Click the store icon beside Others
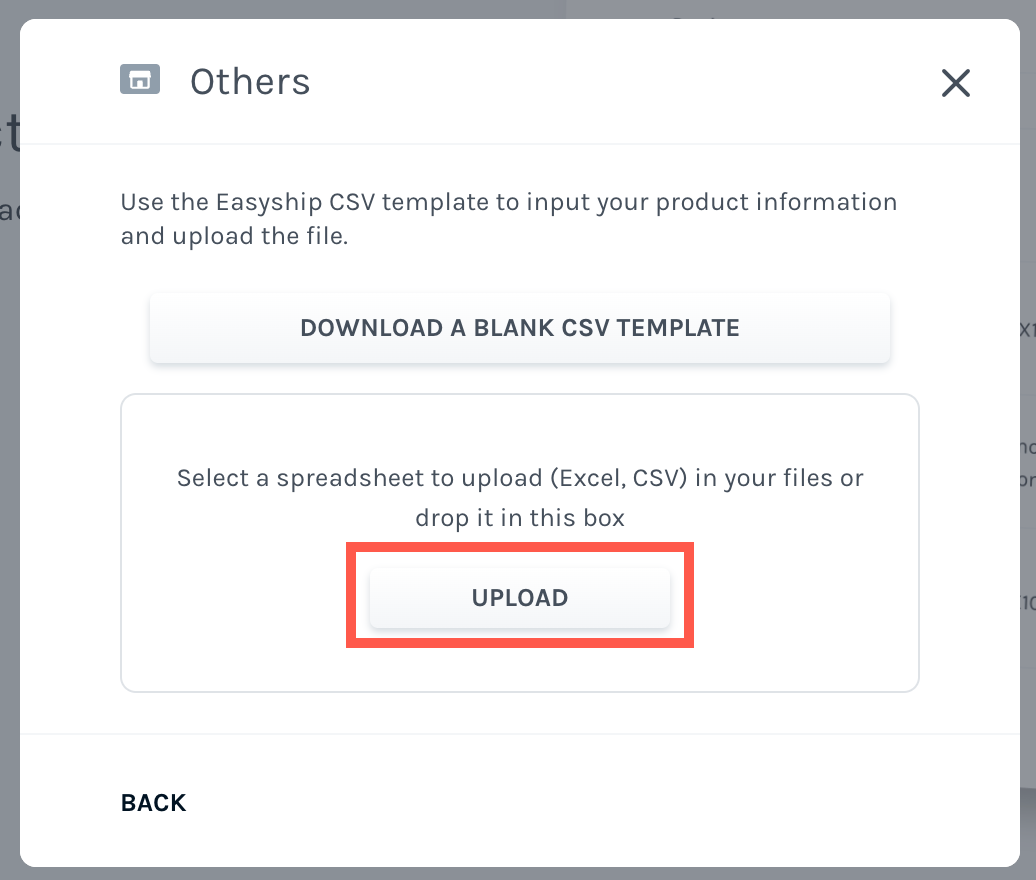This screenshot has height=880, width=1036. coord(139,79)
